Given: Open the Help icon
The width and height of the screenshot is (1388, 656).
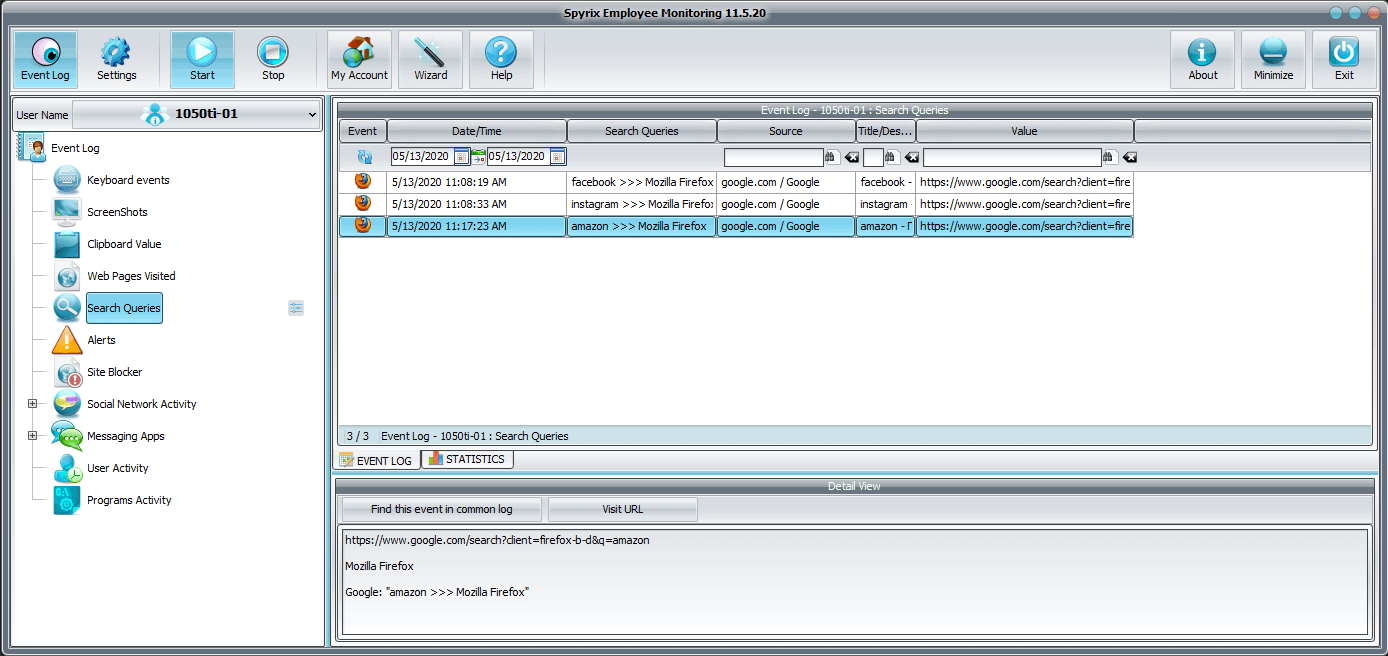Looking at the screenshot, I should point(501,59).
